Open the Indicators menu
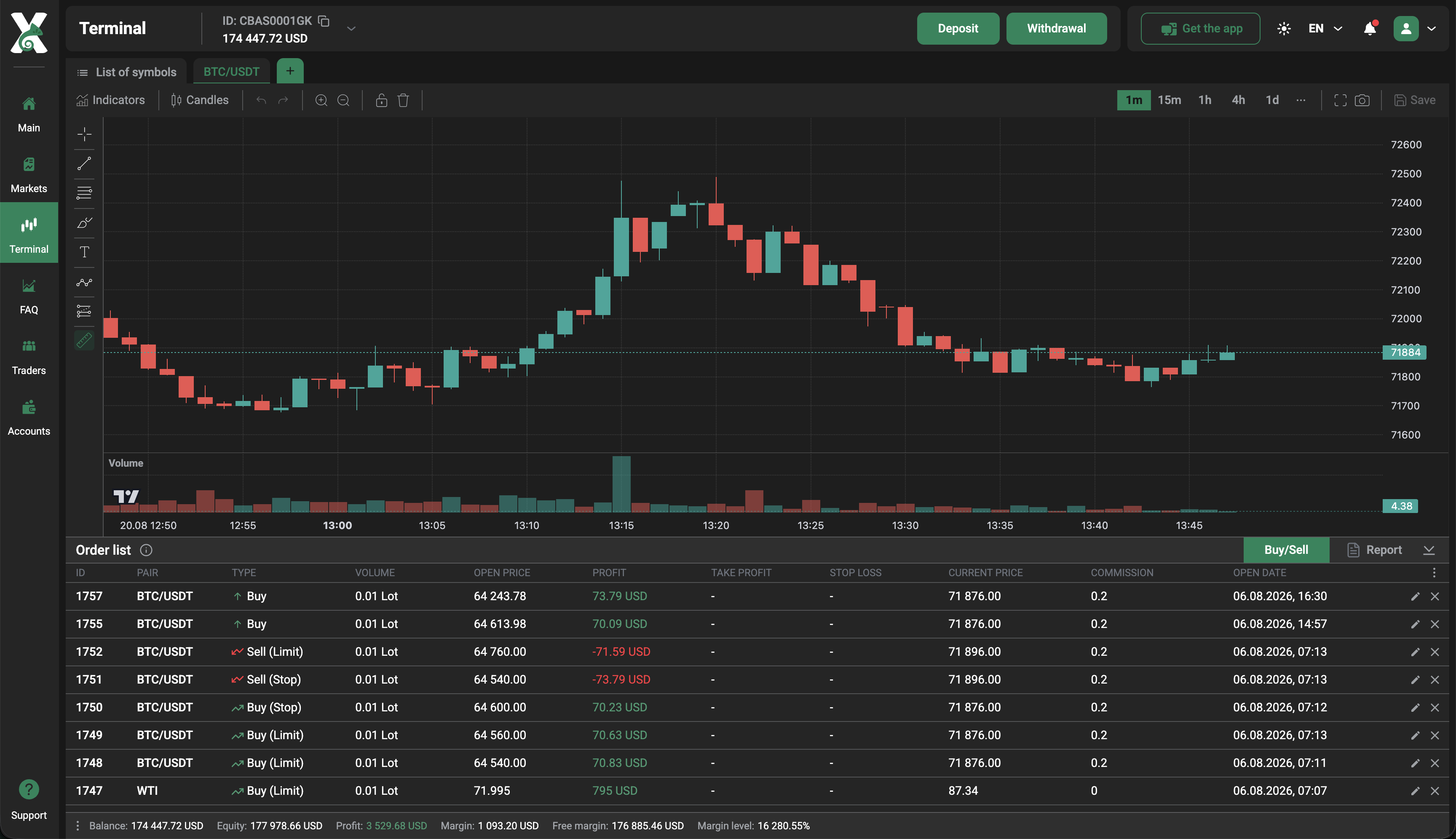This screenshot has height=839, width=1456. point(111,100)
